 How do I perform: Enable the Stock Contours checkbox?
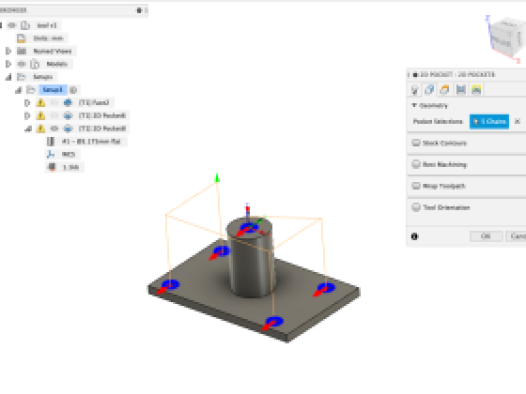[x=416, y=143]
